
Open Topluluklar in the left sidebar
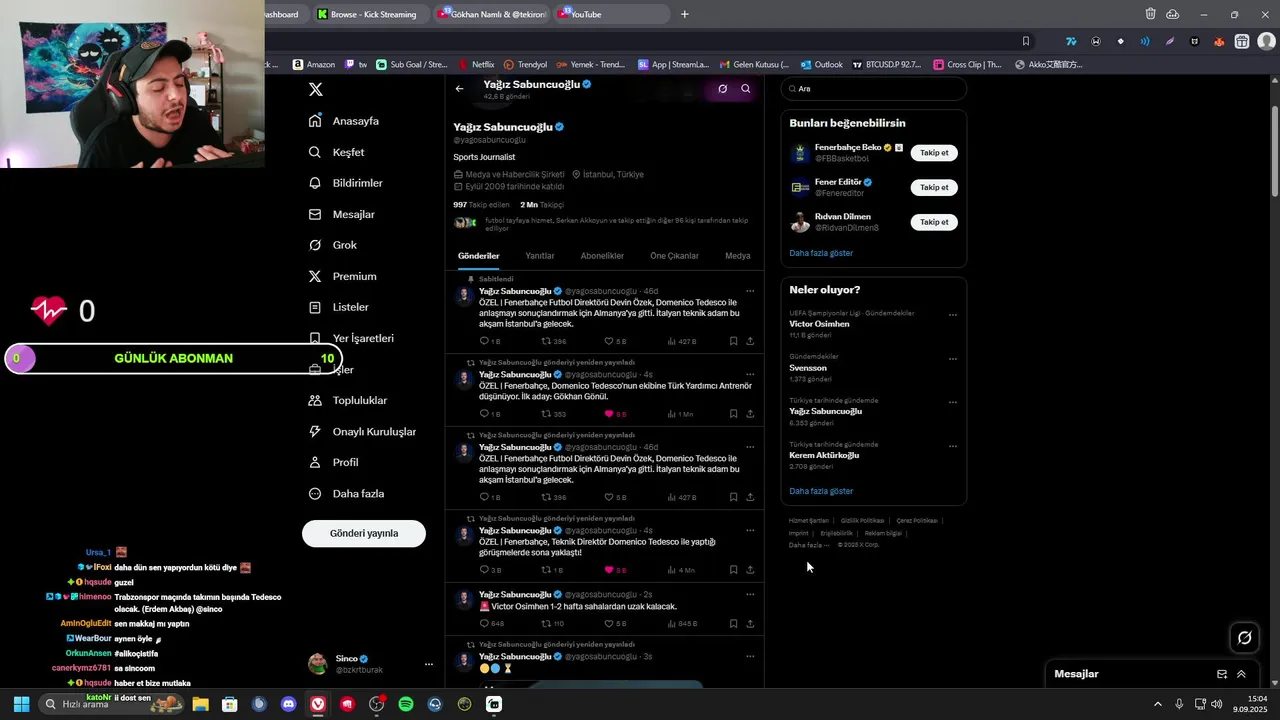pos(348,400)
